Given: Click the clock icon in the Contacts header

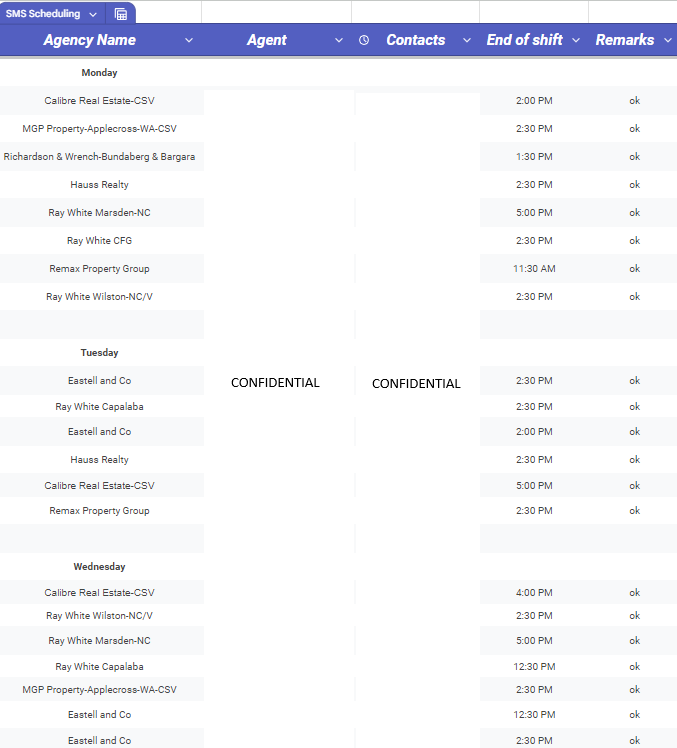Looking at the screenshot, I should click(364, 40).
